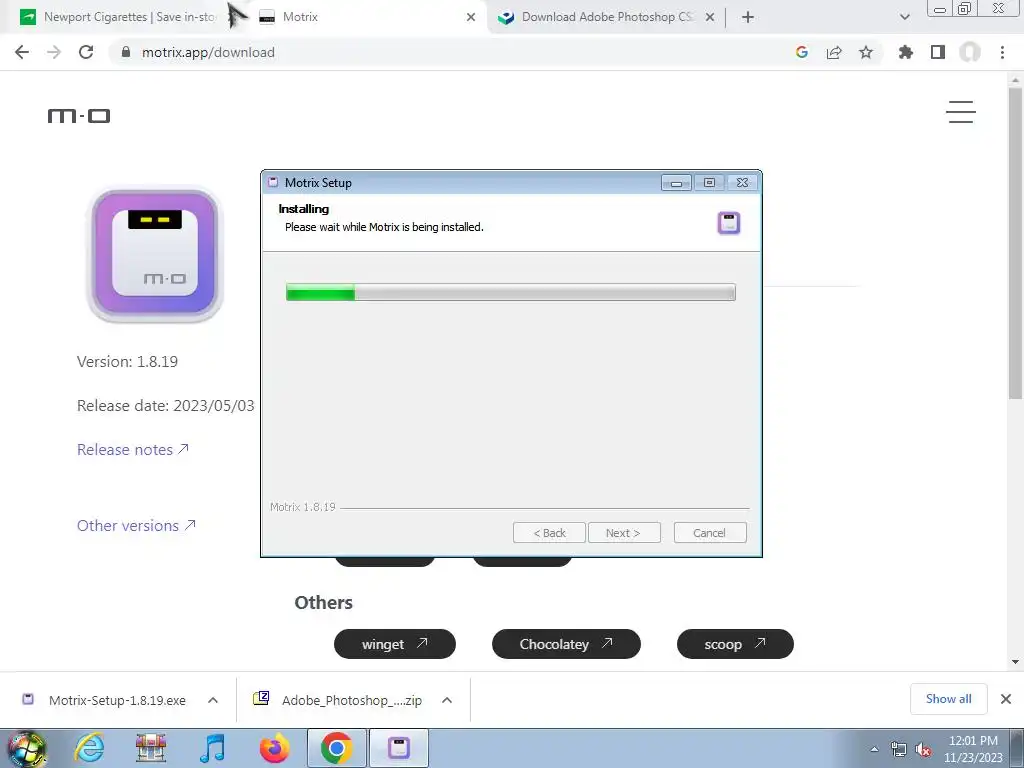Minimize the Motrix Setup window
The width and height of the screenshot is (1024, 768).
[x=676, y=183]
